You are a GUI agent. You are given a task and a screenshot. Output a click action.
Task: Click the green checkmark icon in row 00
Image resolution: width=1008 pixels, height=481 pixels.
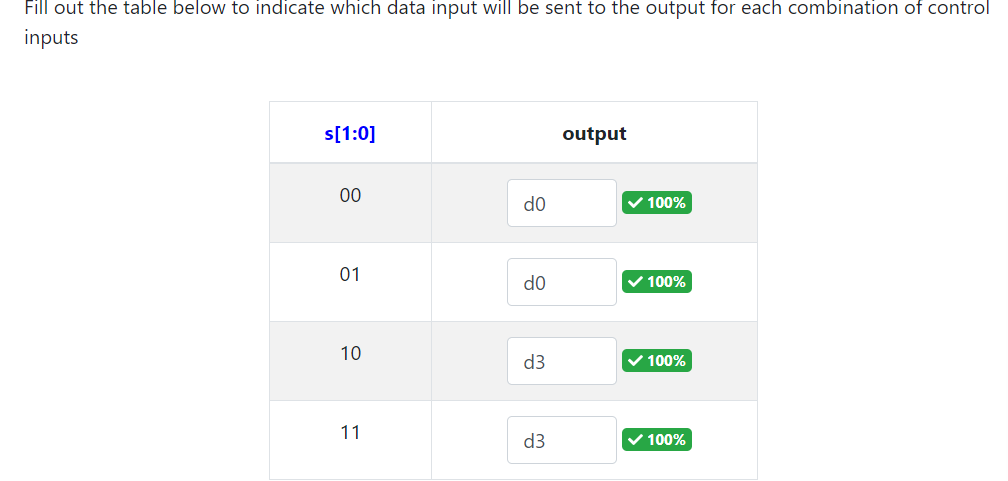[635, 203]
